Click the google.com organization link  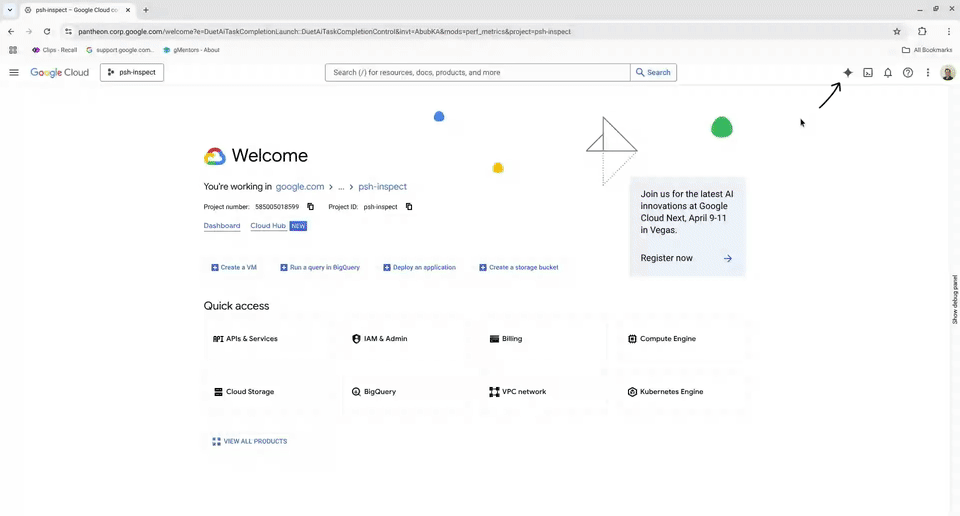tap(300, 187)
